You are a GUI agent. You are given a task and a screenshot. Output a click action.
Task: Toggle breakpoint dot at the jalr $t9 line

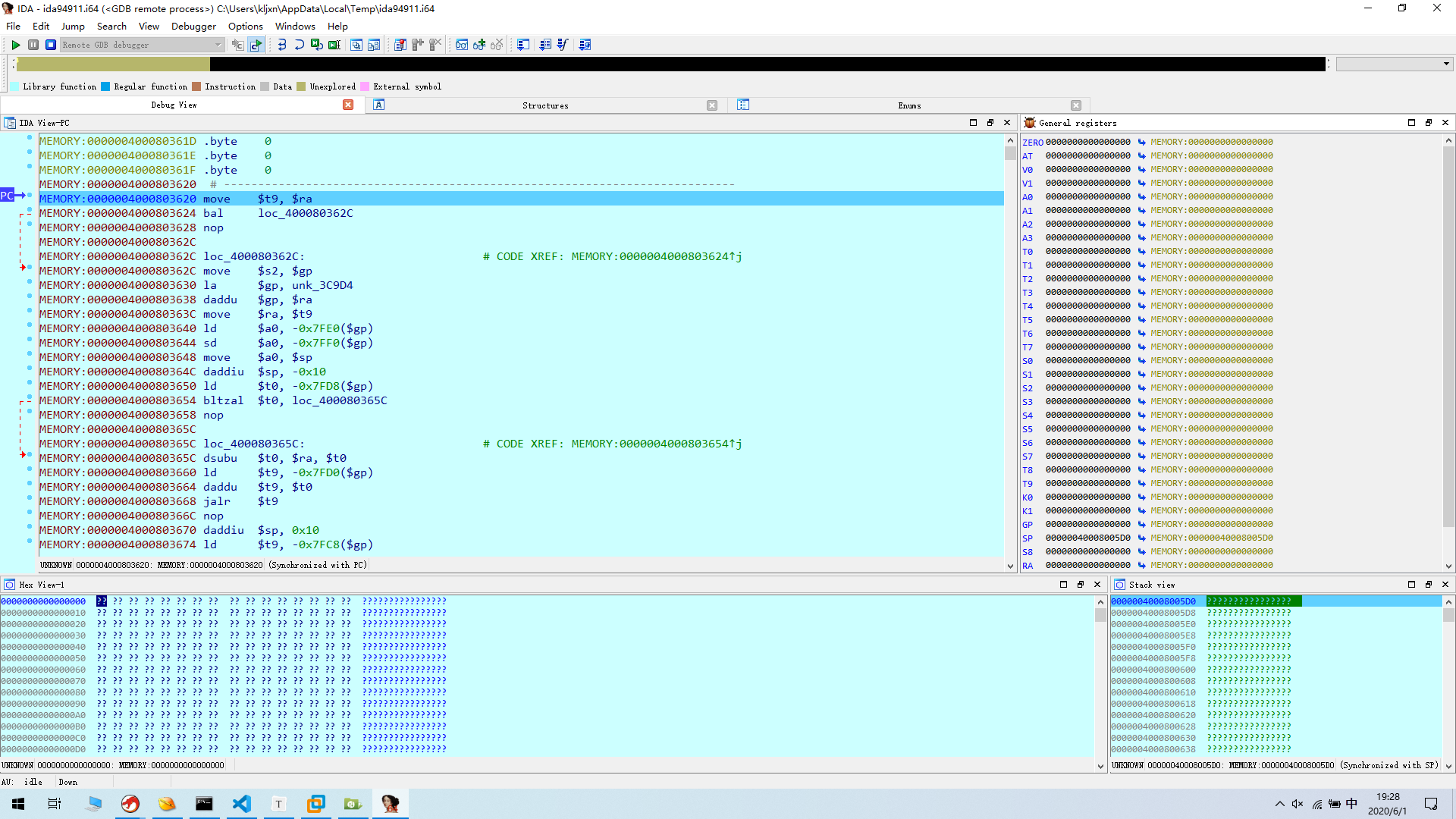click(30, 498)
